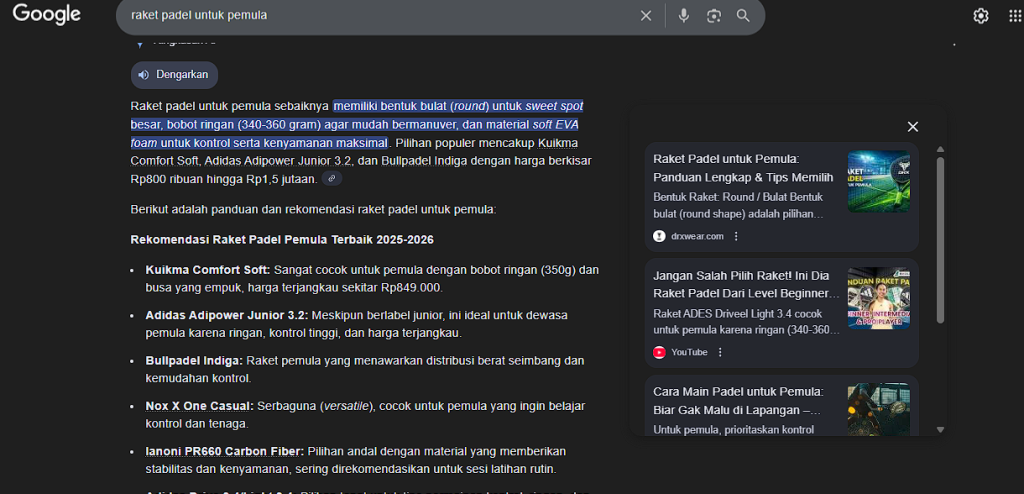
Task: Open the drxwear.com beginner padel guide
Action: (x=740, y=167)
